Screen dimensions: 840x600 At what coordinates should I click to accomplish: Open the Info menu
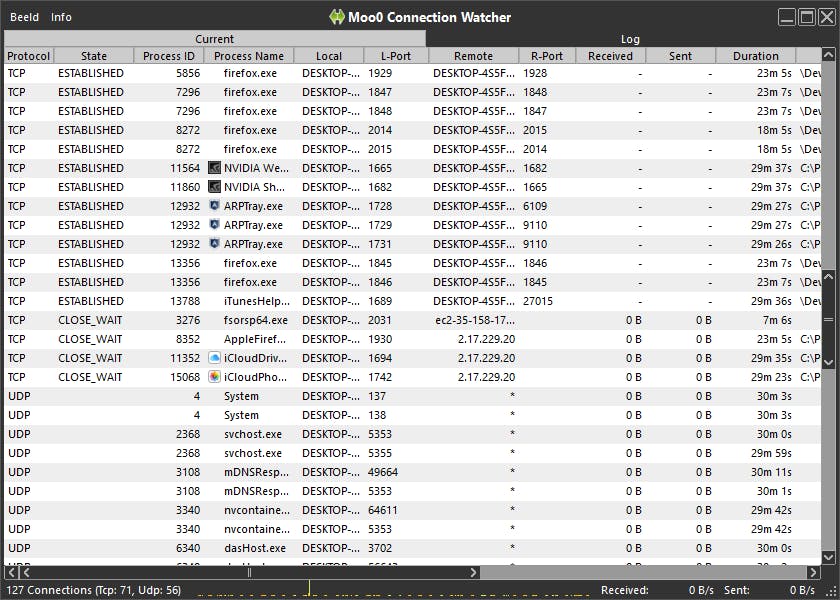61,17
